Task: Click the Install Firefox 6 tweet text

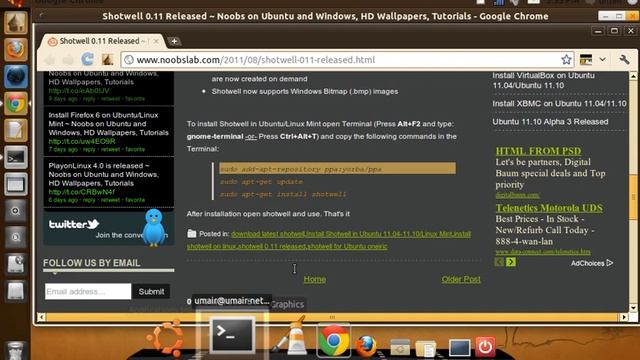Action: point(108,124)
